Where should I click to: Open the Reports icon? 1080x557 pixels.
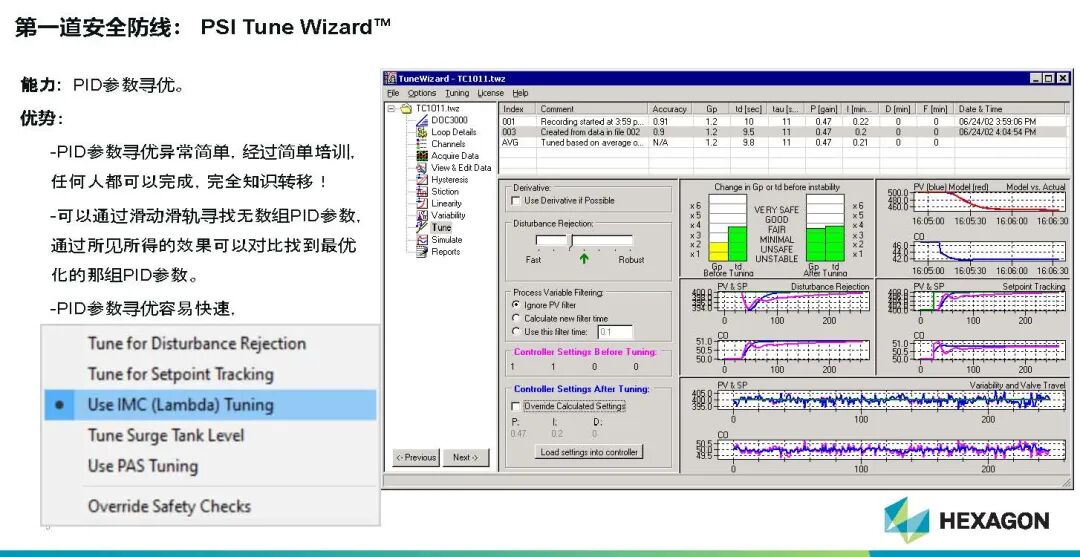pyautogui.click(x=422, y=251)
